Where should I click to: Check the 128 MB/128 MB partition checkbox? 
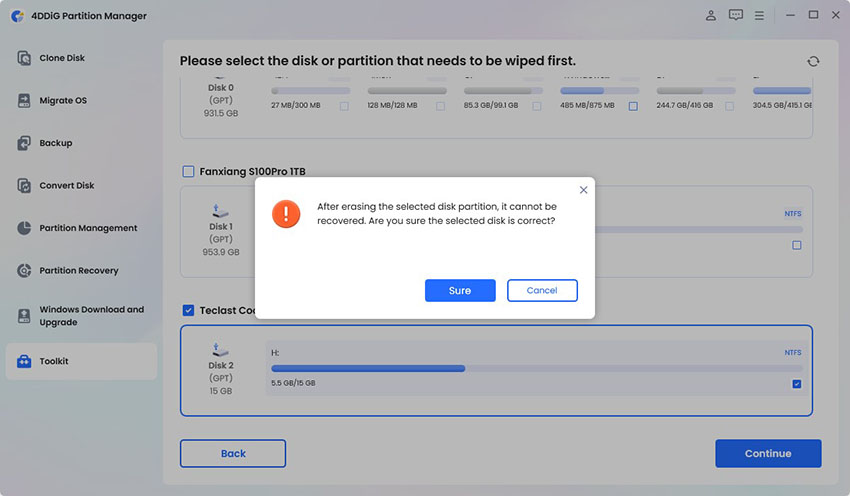point(441,106)
